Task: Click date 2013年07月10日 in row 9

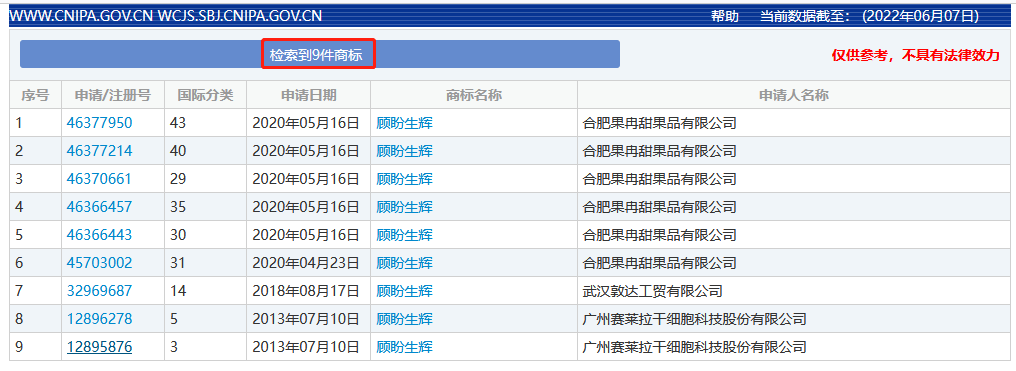Action: coord(305,347)
